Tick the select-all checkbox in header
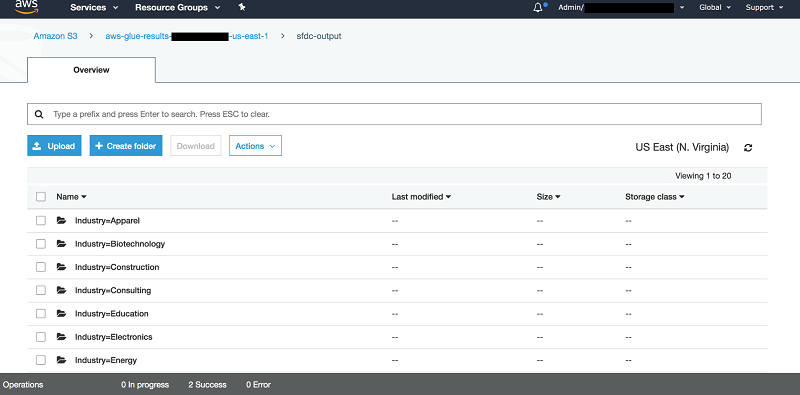This screenshot has width=800, height=395. [x=41, y=196]
